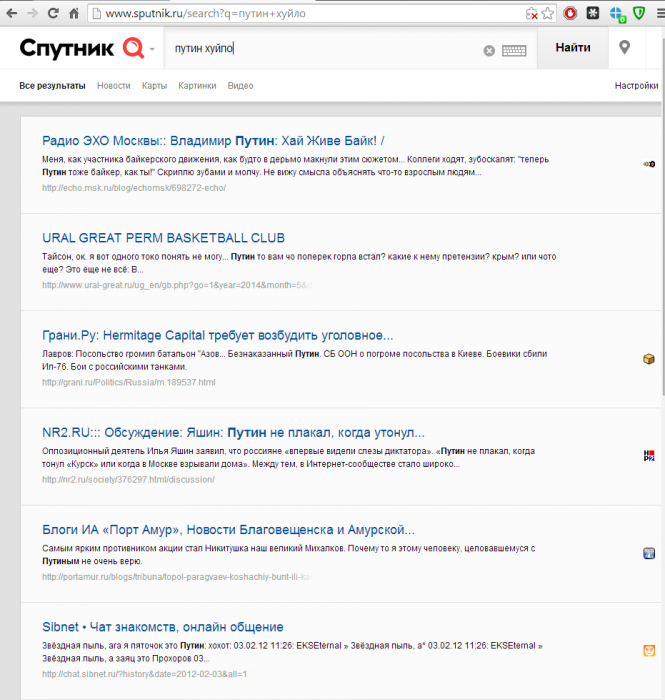Click the echo.msk.ru result URL
This screenshot has width=665, height=700.
[x=134, y=188]
